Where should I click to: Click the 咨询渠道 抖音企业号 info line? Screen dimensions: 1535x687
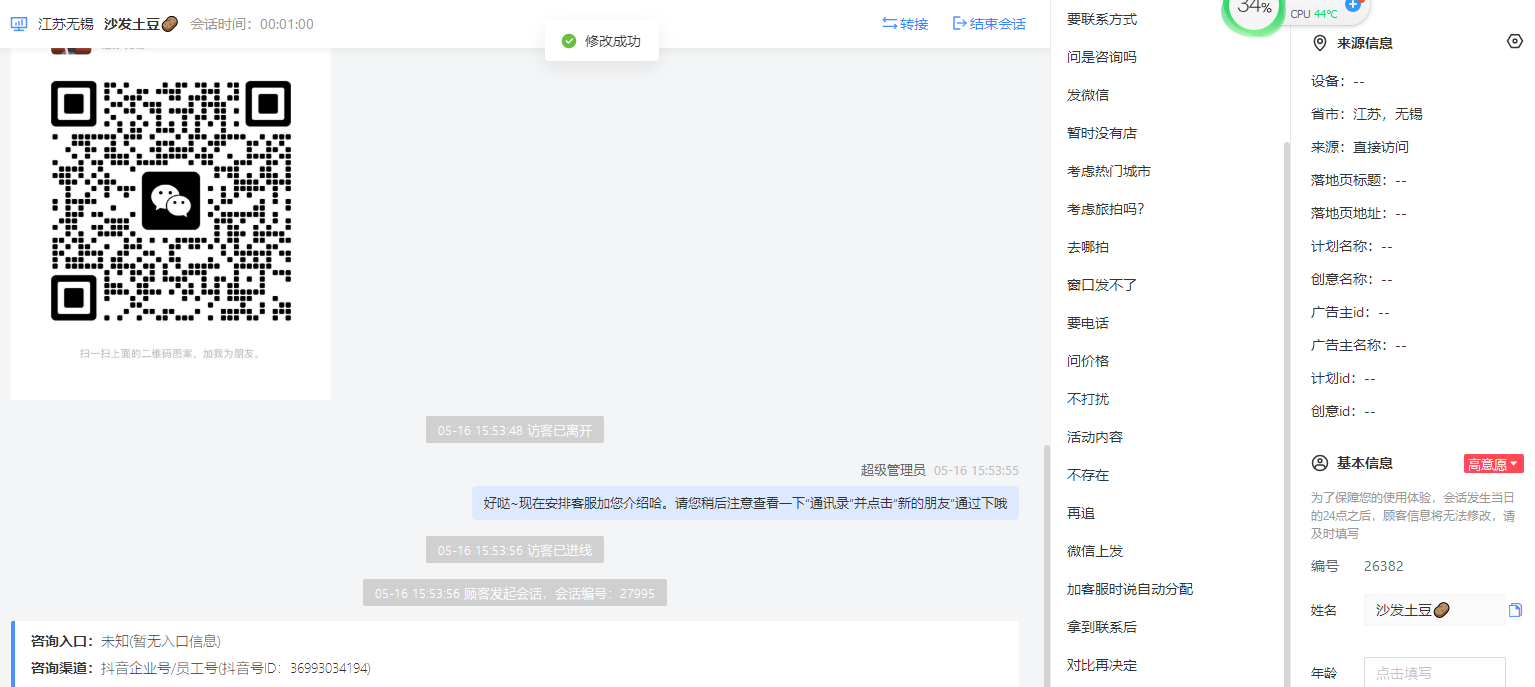coord(201,668)
